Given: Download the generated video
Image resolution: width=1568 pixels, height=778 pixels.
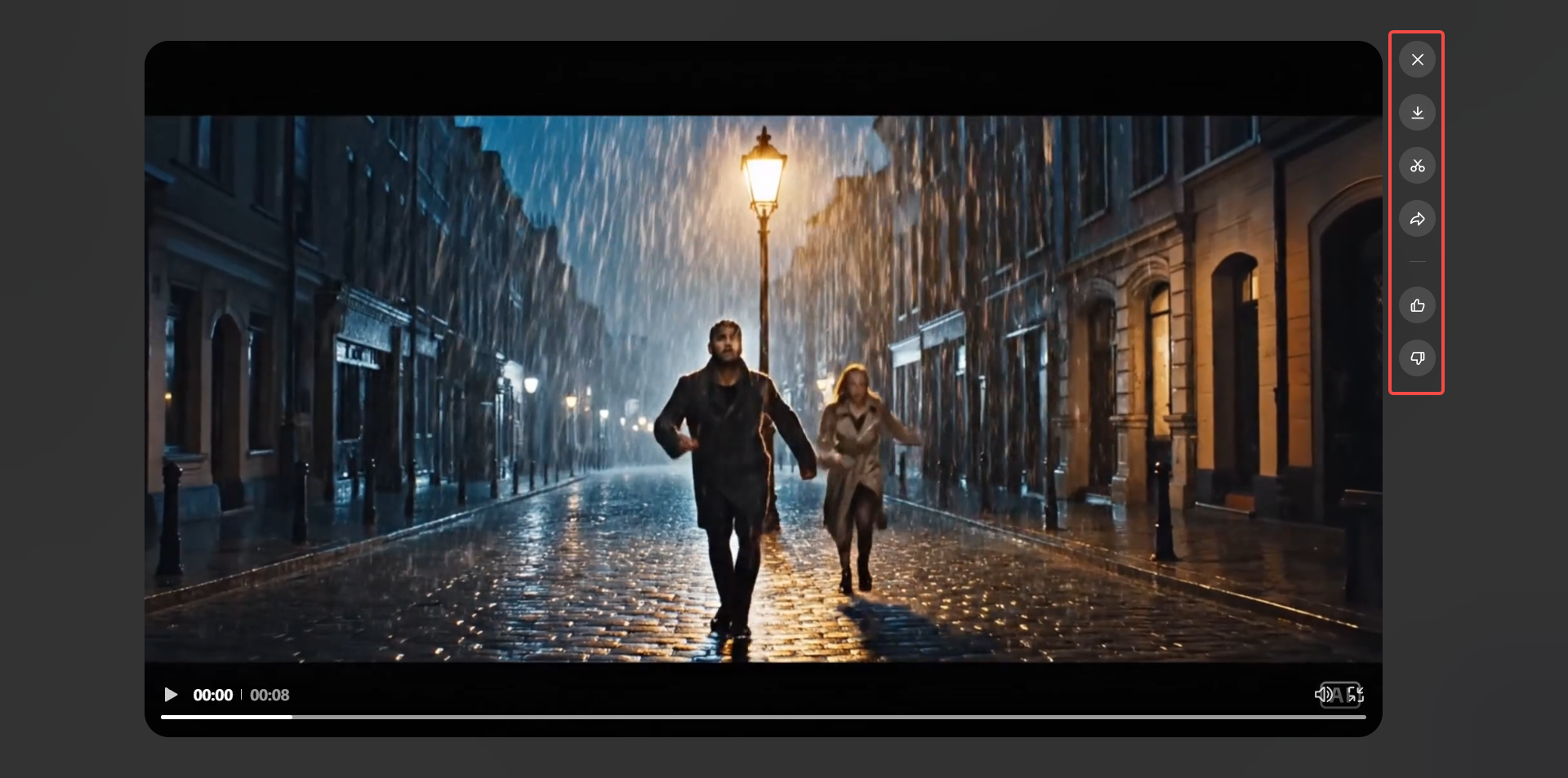Looking at the screenshot, I should pyautogui.click(x=1417, y=113).
